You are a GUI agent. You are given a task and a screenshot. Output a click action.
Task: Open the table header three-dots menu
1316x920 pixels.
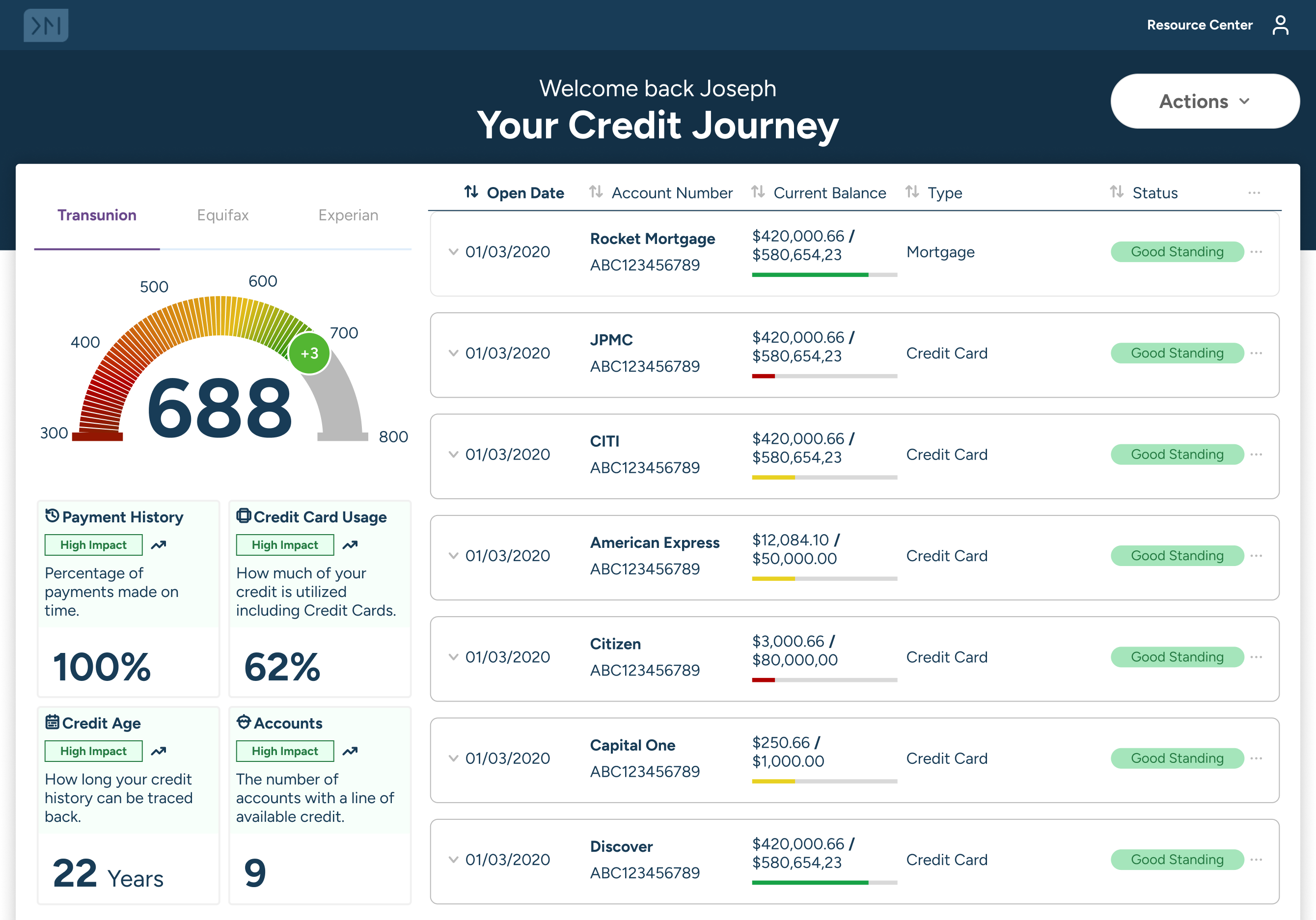[x=1254, y=193]
